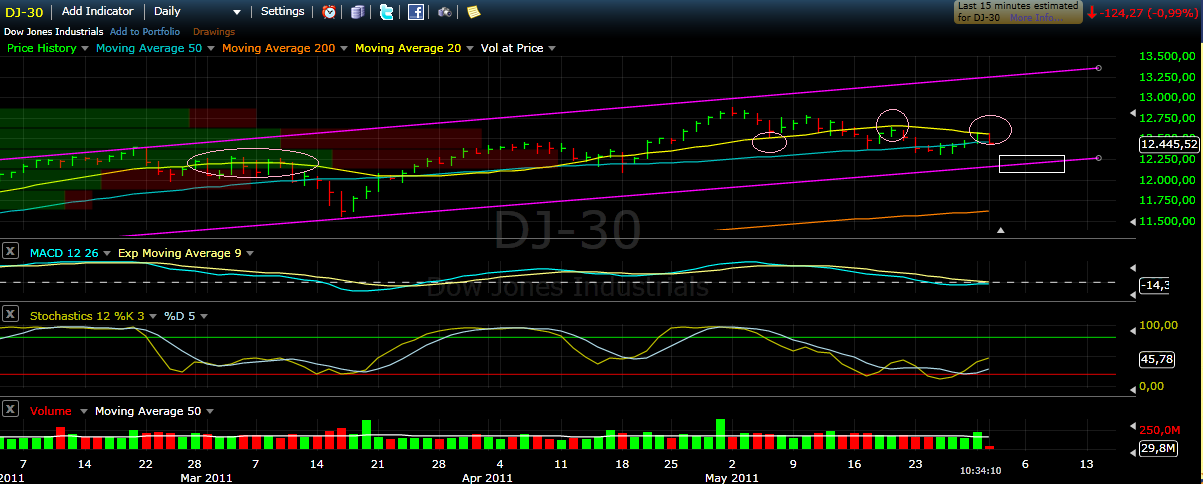Expand the Moving Average 20 indicator menu

(x=469, y=48)
